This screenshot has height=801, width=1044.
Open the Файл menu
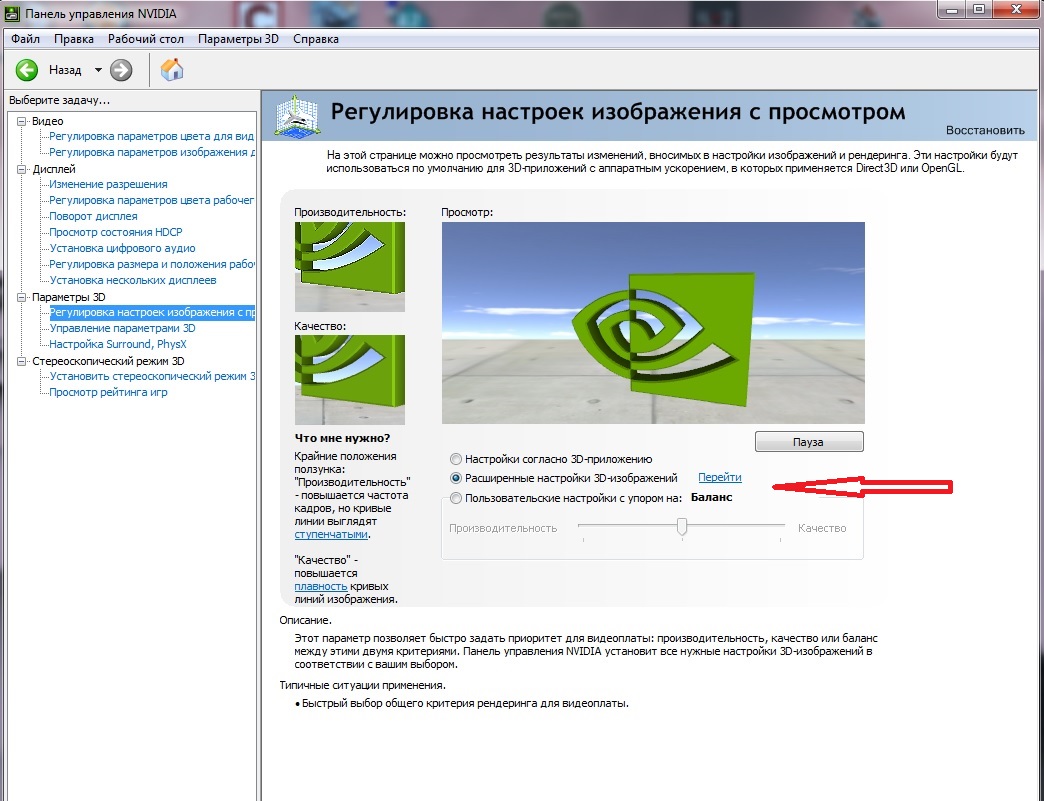coord(25,39)
